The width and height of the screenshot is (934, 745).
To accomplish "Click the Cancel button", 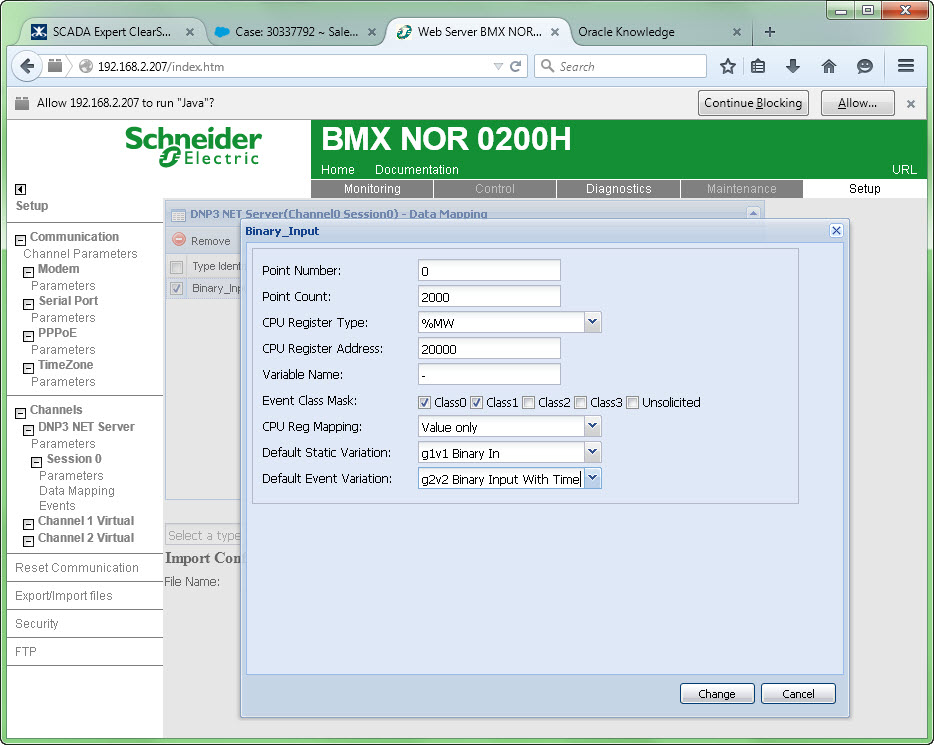I will (798, 694).
